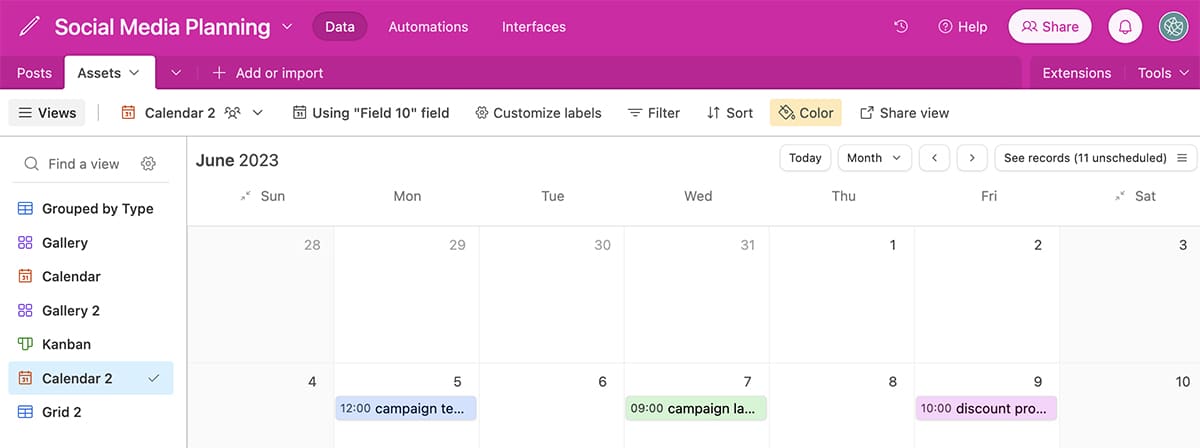Switch to the Posts table tab
Image resolution: width=1200 pixels, height=448 pixels.
pyautogui.click(x=34, y=73)
